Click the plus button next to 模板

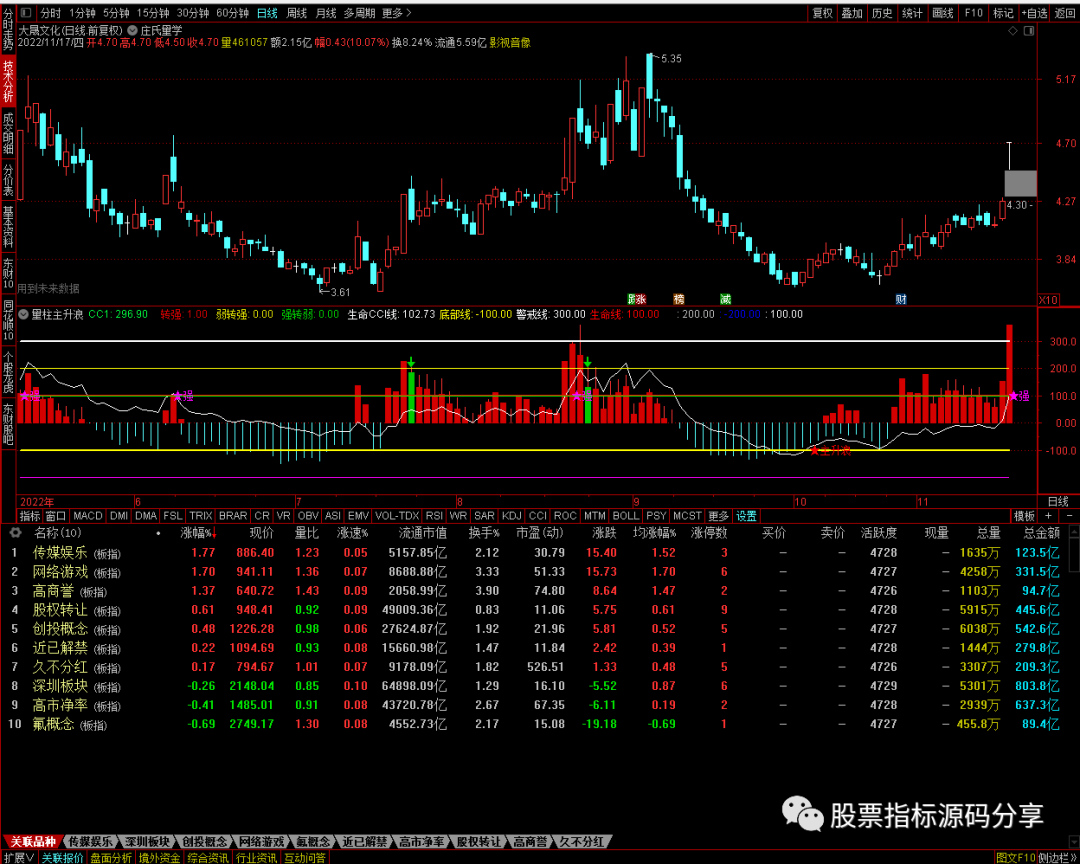point(1048,516)
